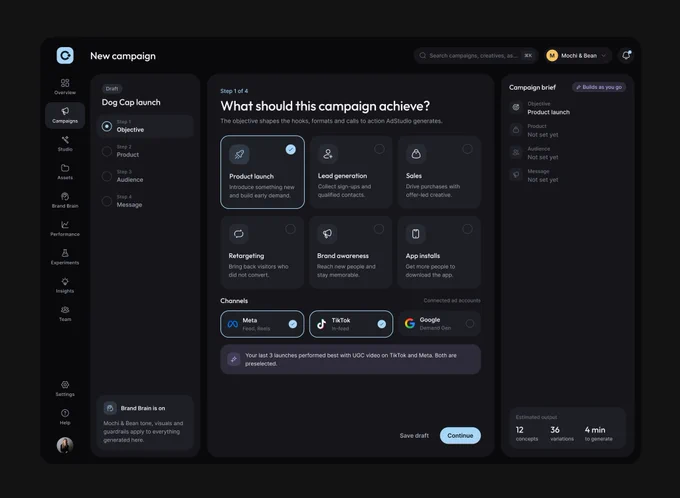
Task: Click the Step 1 of 4 label
Action: pos(234,91)
